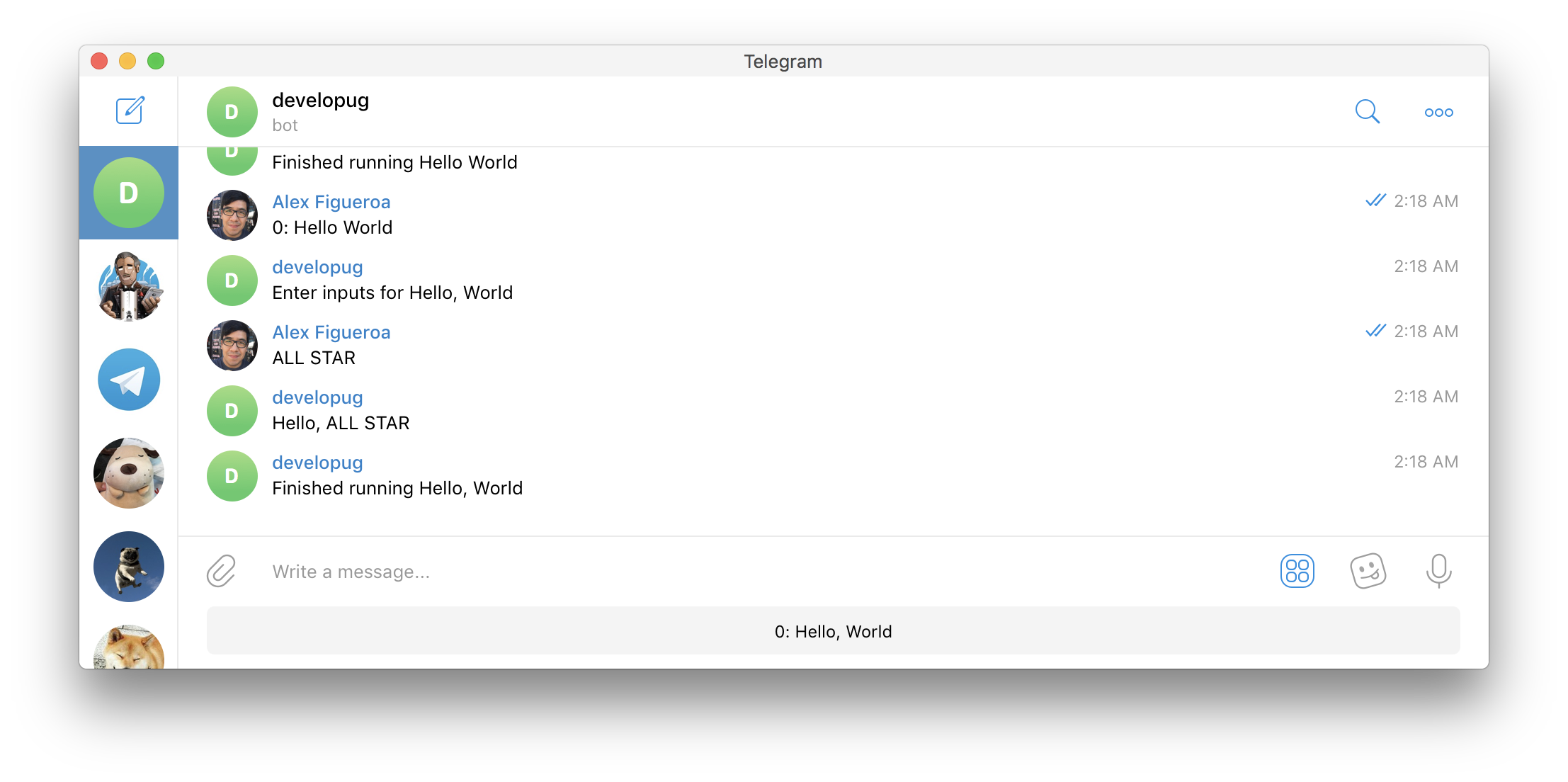This screenshot has width=1568, height=782.
Task: Click developug avatar in chat header
Action: pos(232,112)
